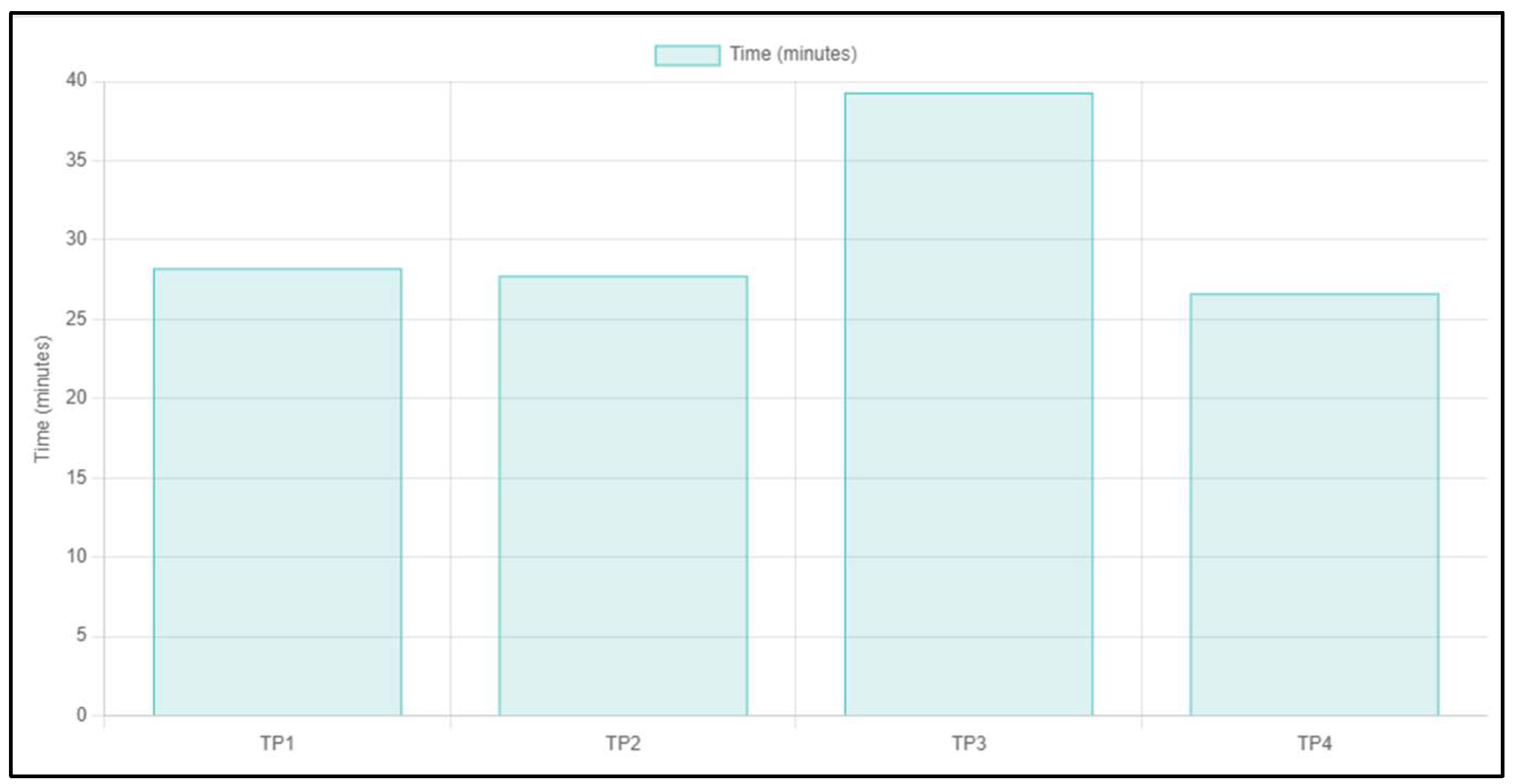Image resolution: width=1514 pixels, height=784 pixels.
Task: Click the 20 y-axis tick label
Action: click(77, 398)
